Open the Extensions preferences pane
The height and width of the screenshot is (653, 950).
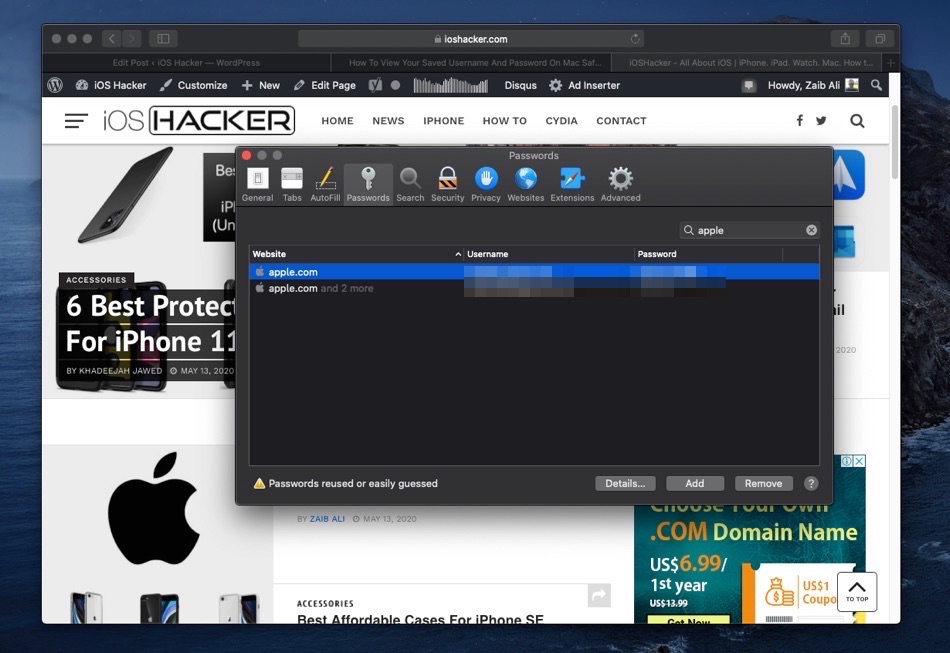click(572, 184)
